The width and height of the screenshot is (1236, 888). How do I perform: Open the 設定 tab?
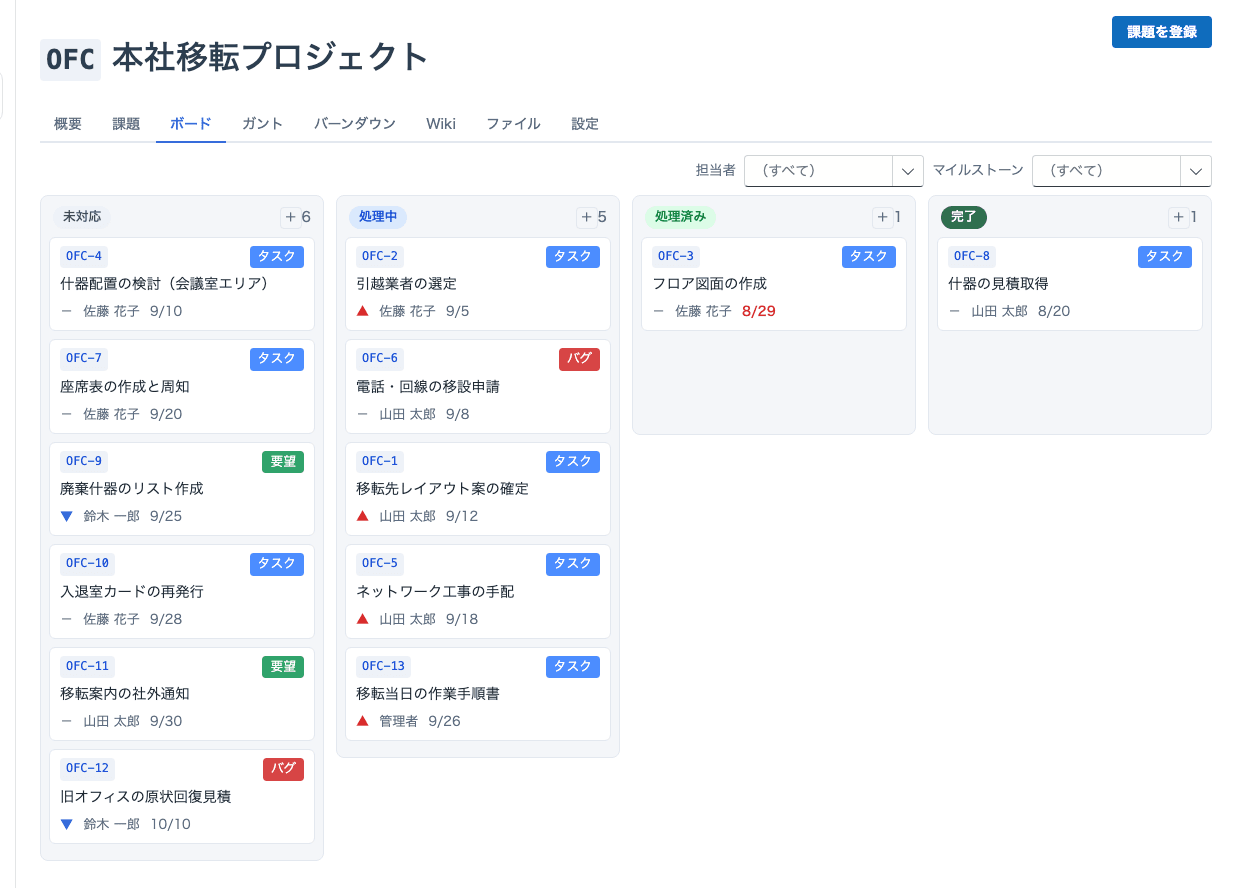(x=585, y=124)
